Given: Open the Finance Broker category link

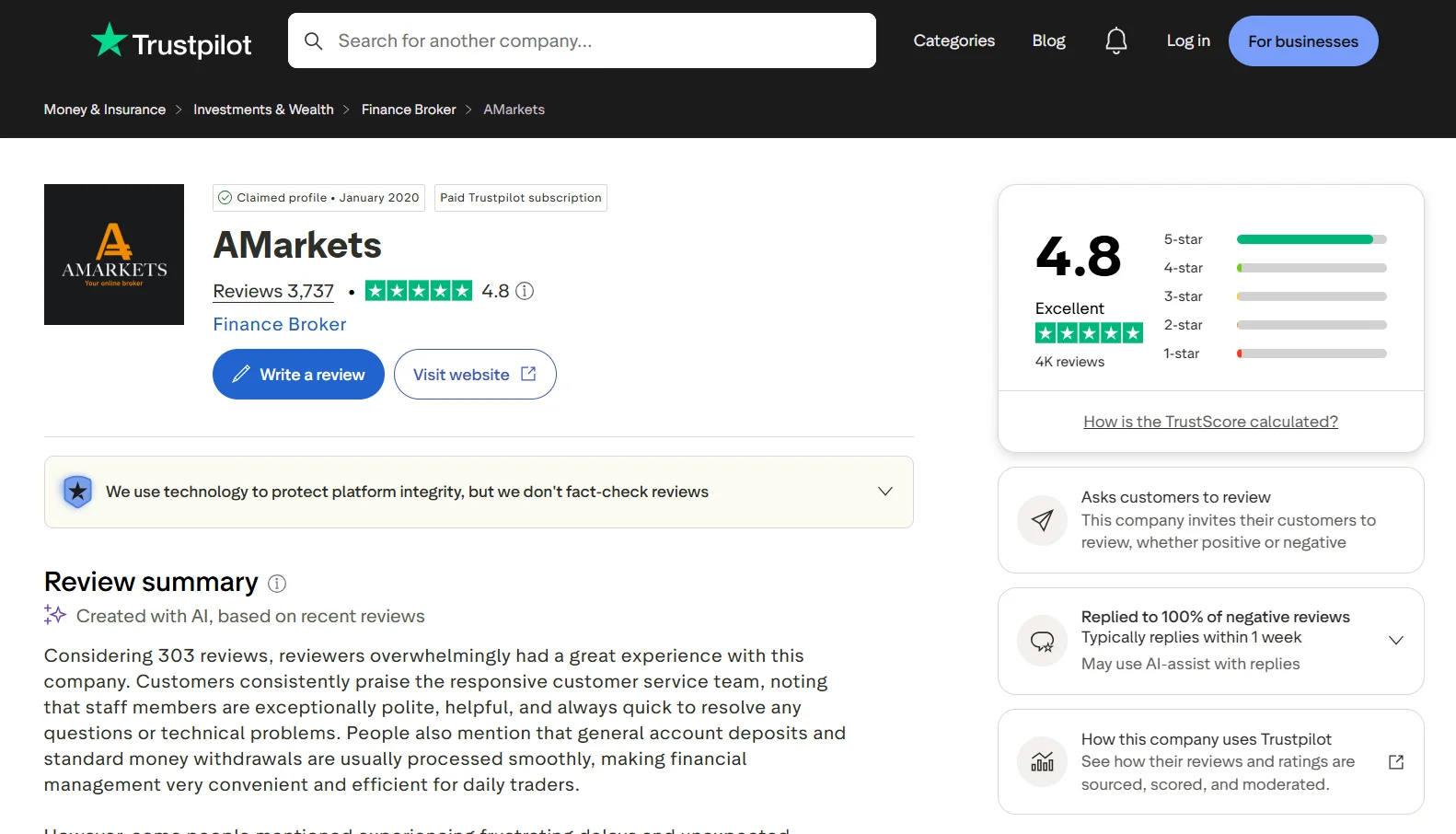Looking at the screenshot, I should (280, 324).
